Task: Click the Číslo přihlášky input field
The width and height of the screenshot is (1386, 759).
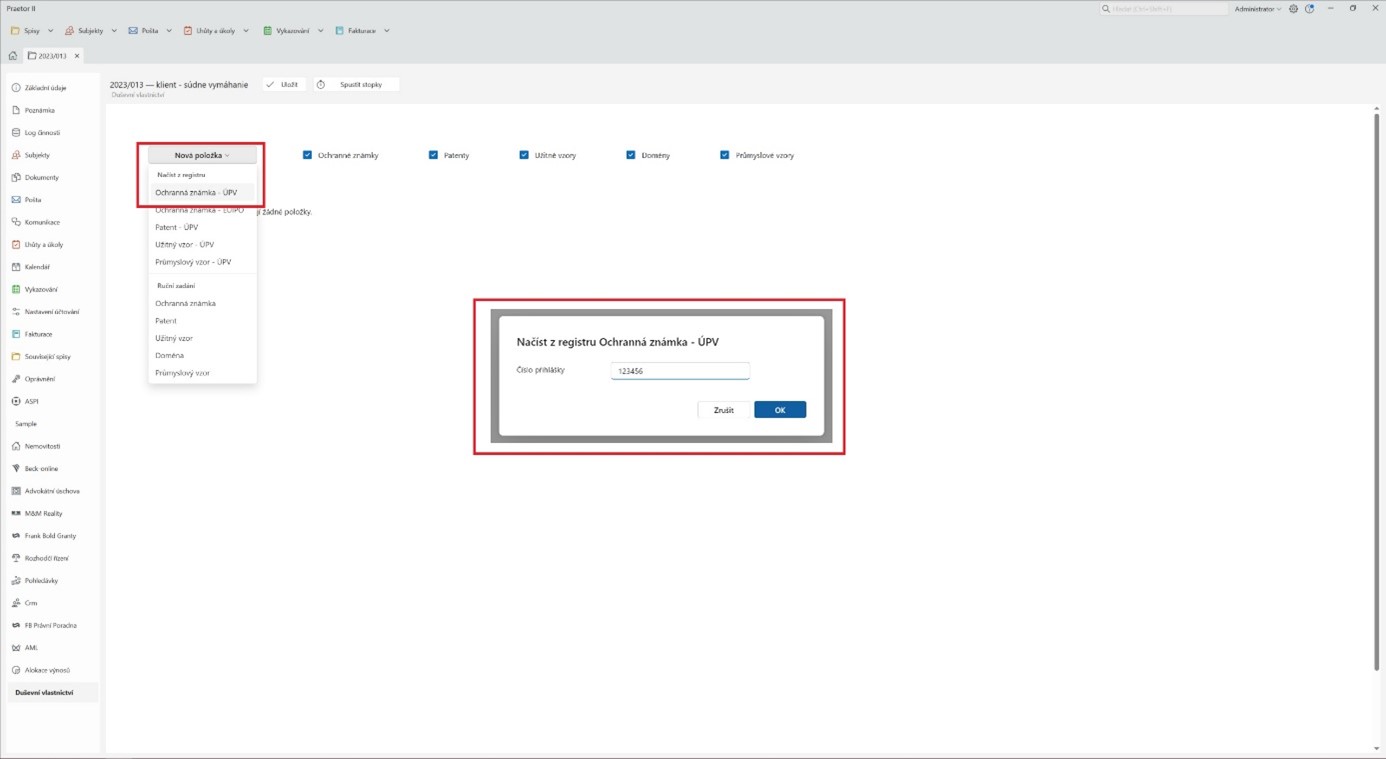Action: tap(680, 371)
